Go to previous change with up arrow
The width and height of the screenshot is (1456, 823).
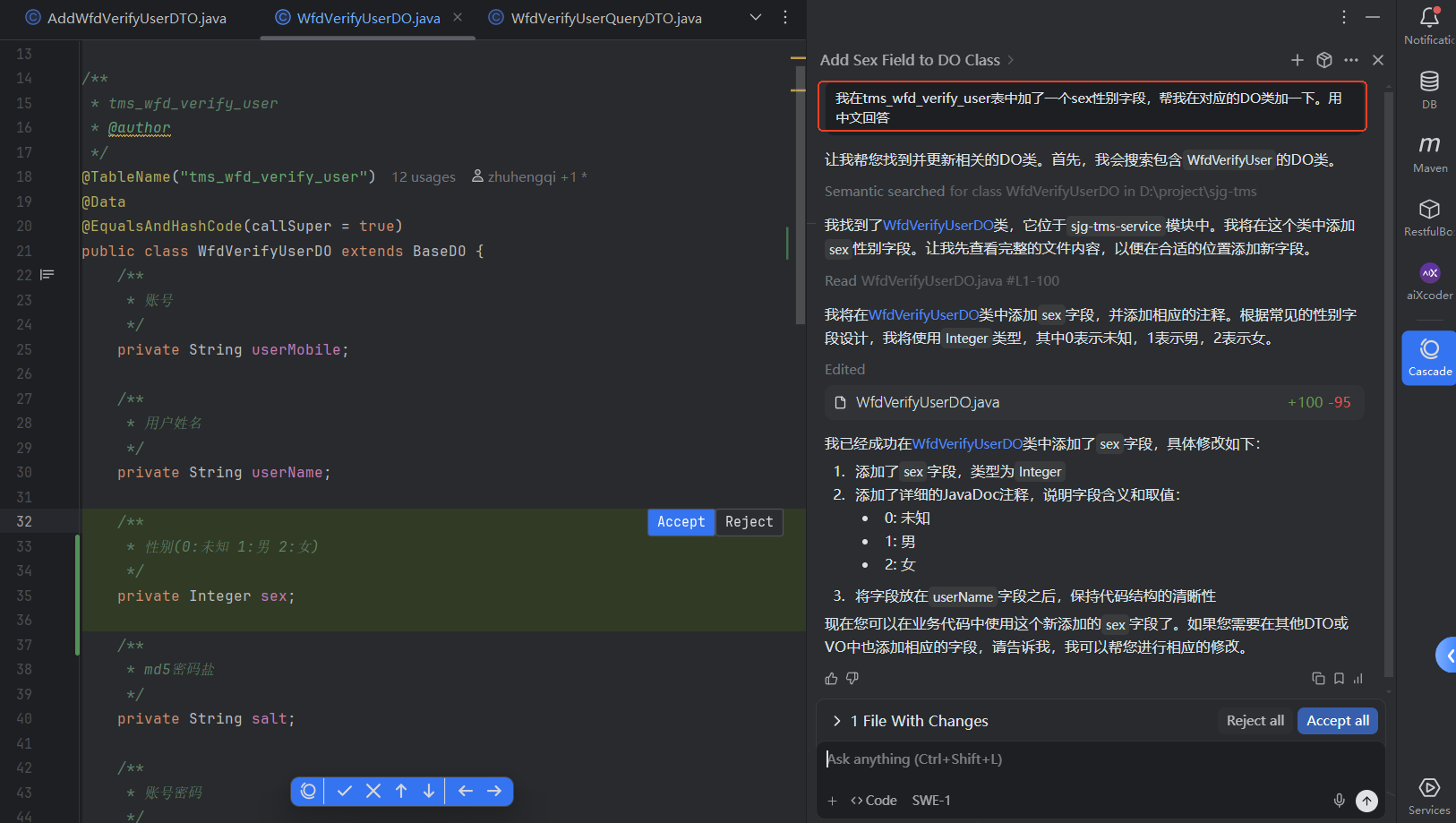click(x=401, y=791)
